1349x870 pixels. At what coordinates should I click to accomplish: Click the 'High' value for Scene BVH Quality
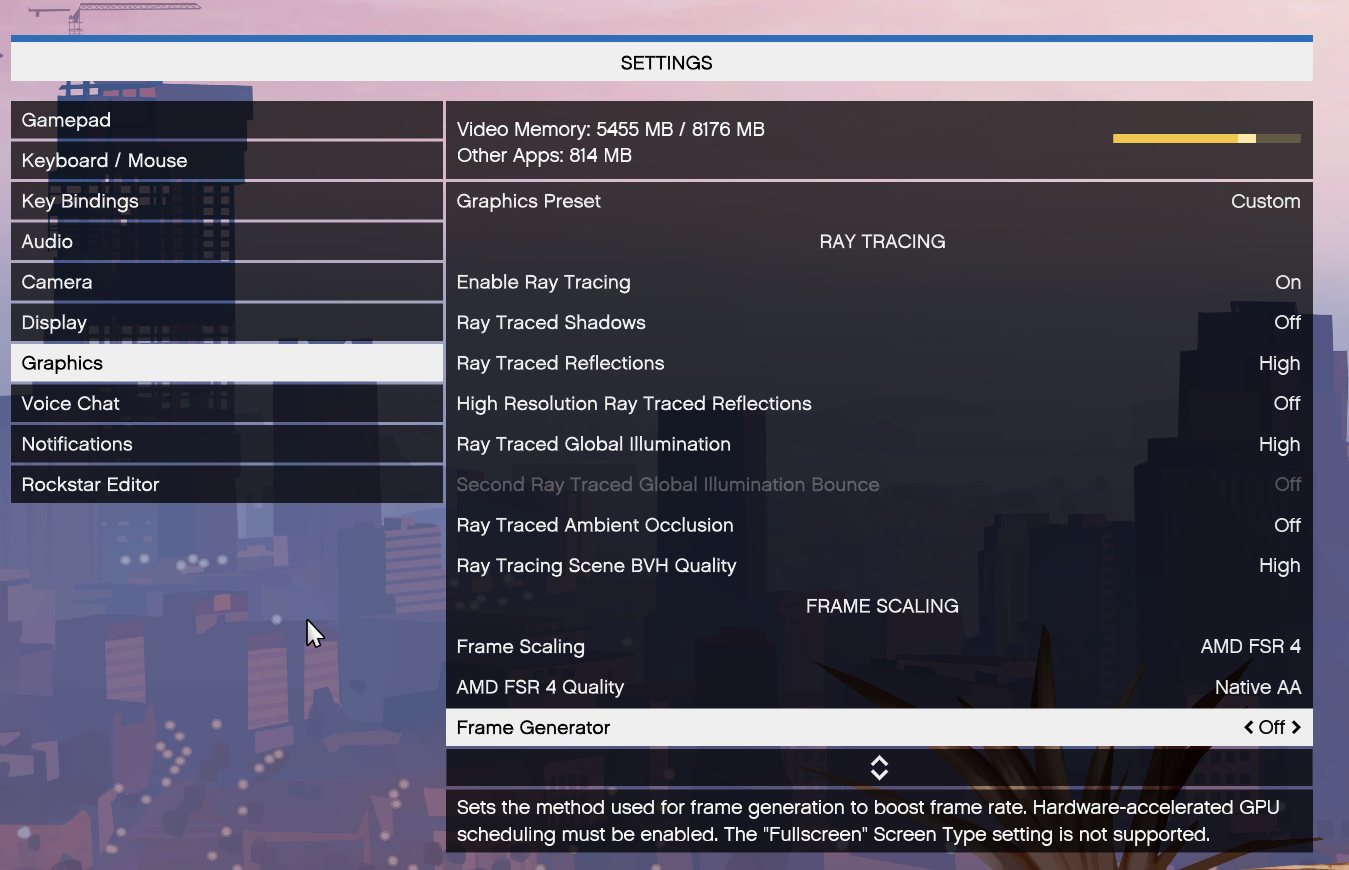click(x=1280, y=565)
